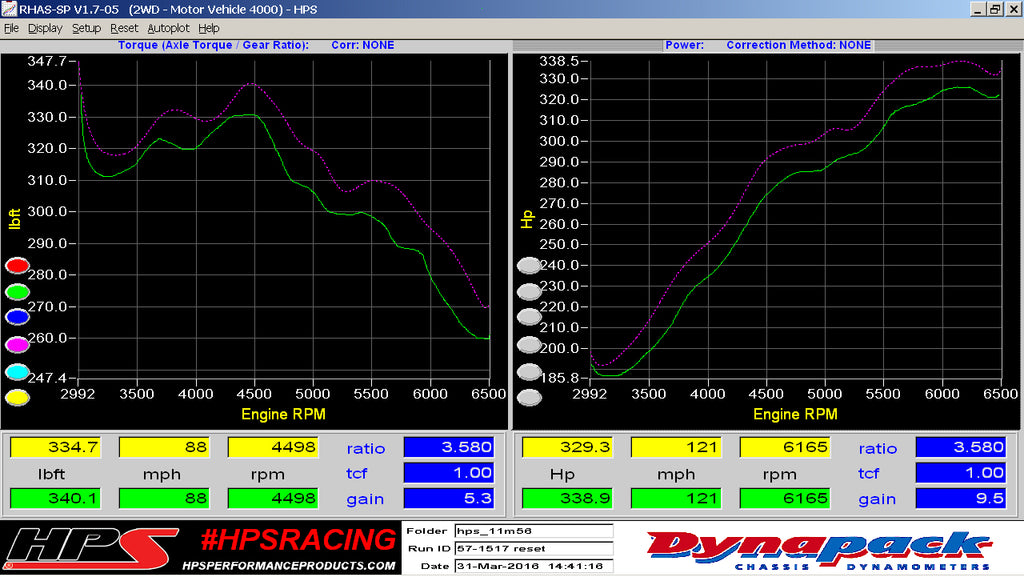Viewport: 1024px width, 577px height.
Task: Toggle the third gray button on power graph
Action: point(530,317)
